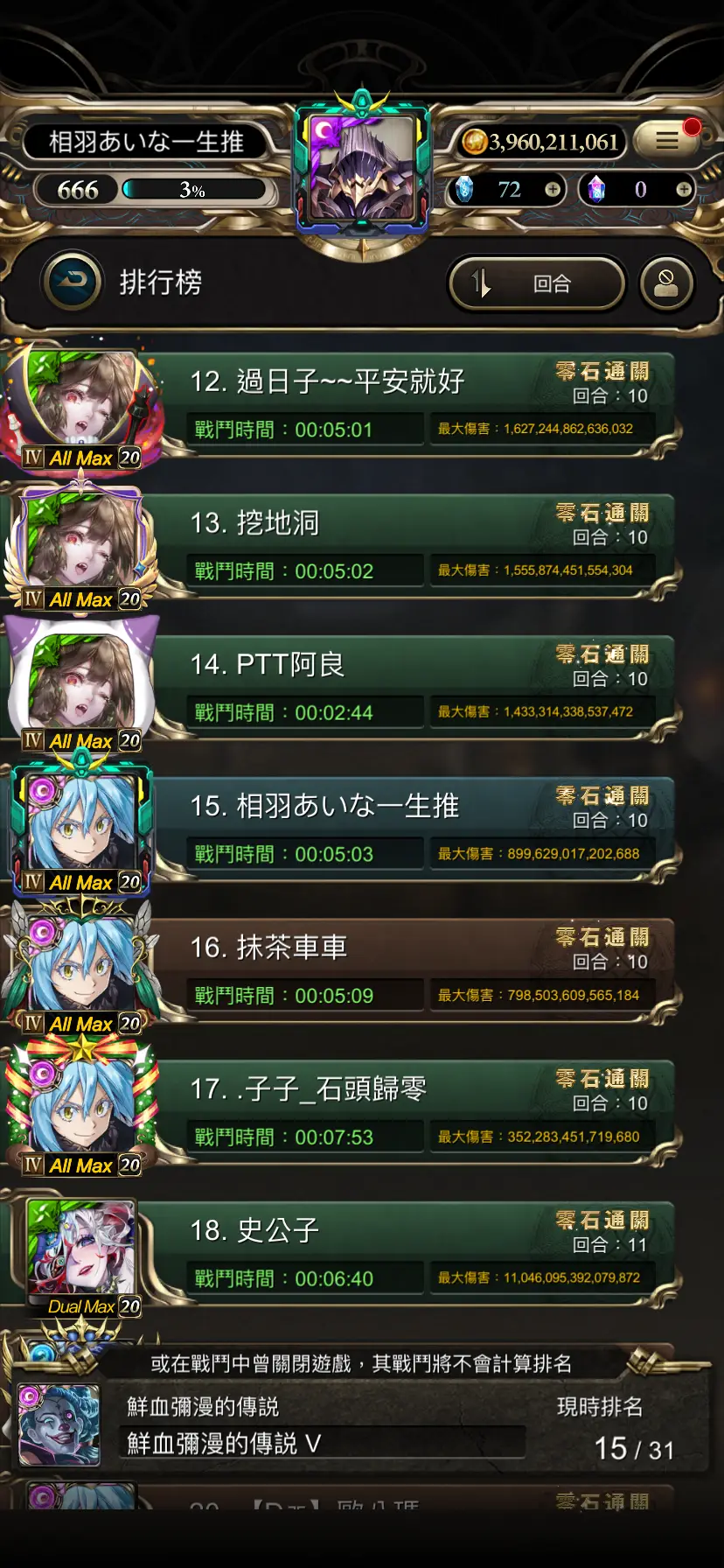Tap the experience progress bar at 3%
The width and height of the screenshot is (724, 1568).
194,189
